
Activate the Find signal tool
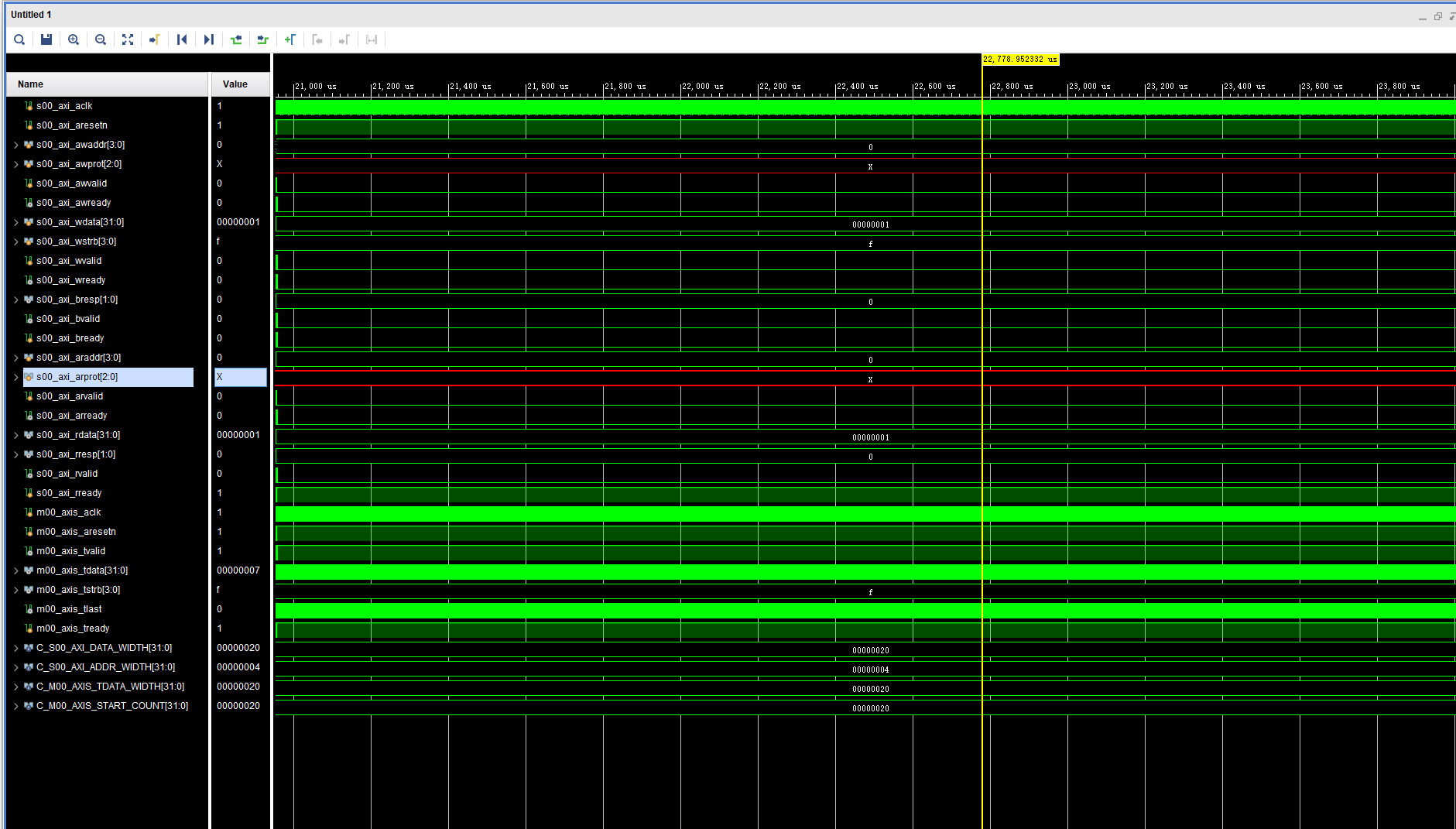[x=19, y=39]
